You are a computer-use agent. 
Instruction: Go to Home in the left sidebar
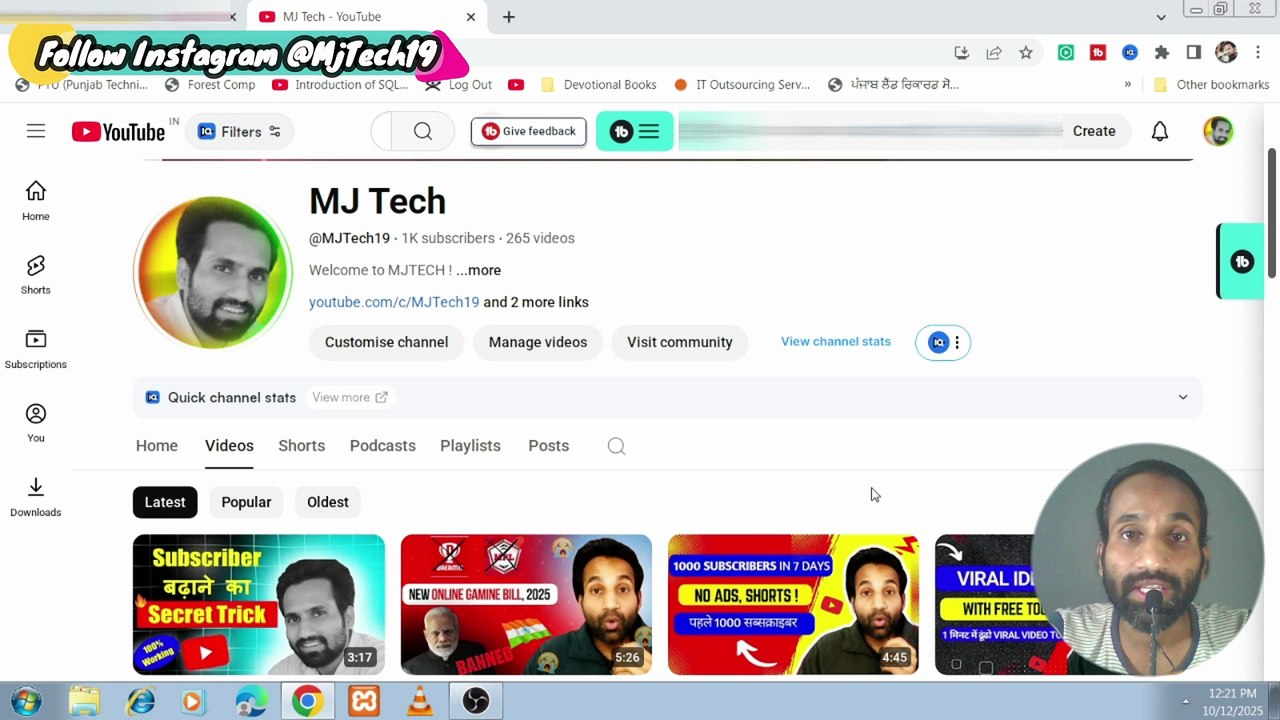click(36, 200)
